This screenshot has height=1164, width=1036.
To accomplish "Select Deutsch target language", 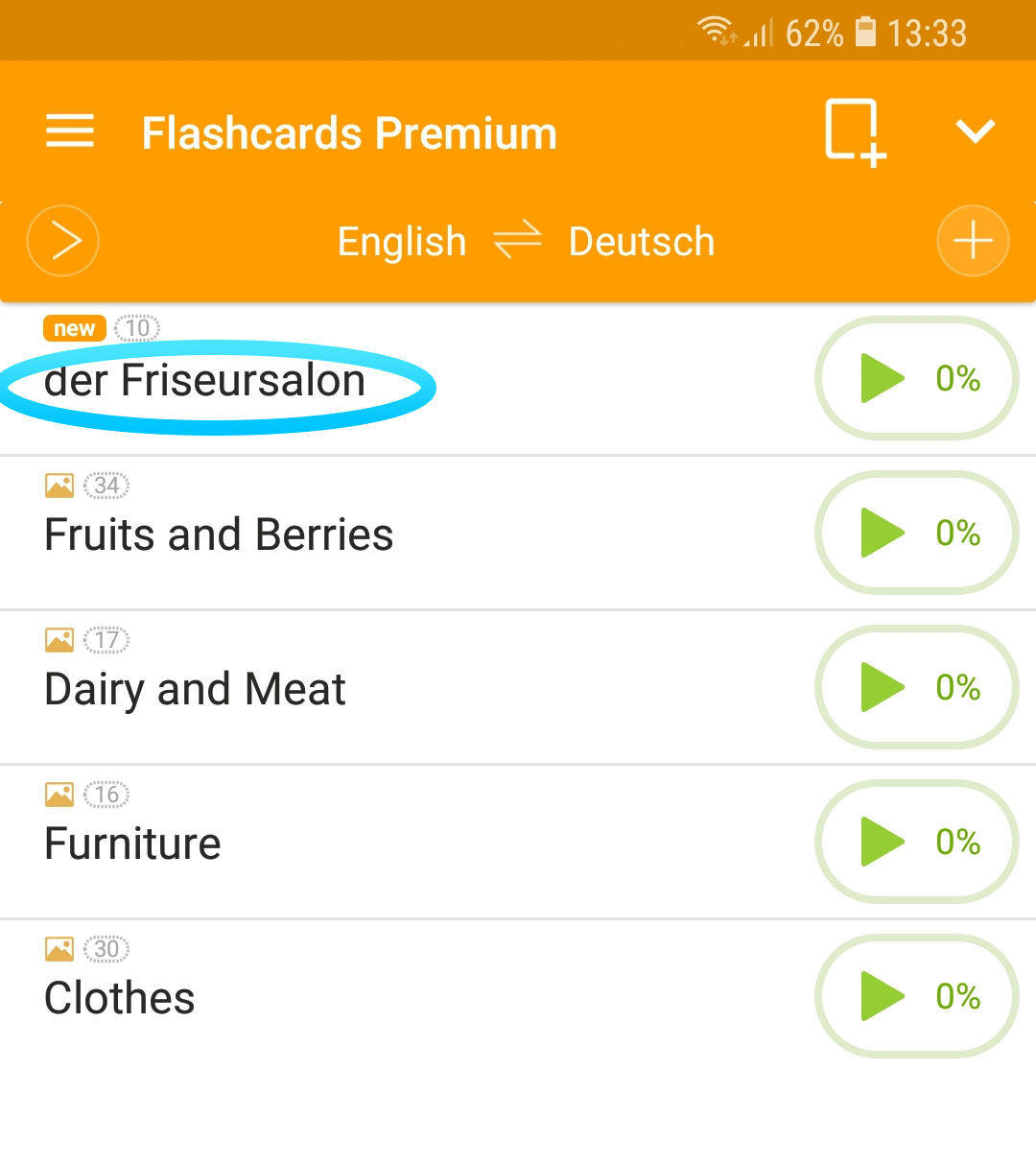I will (642, 242).
